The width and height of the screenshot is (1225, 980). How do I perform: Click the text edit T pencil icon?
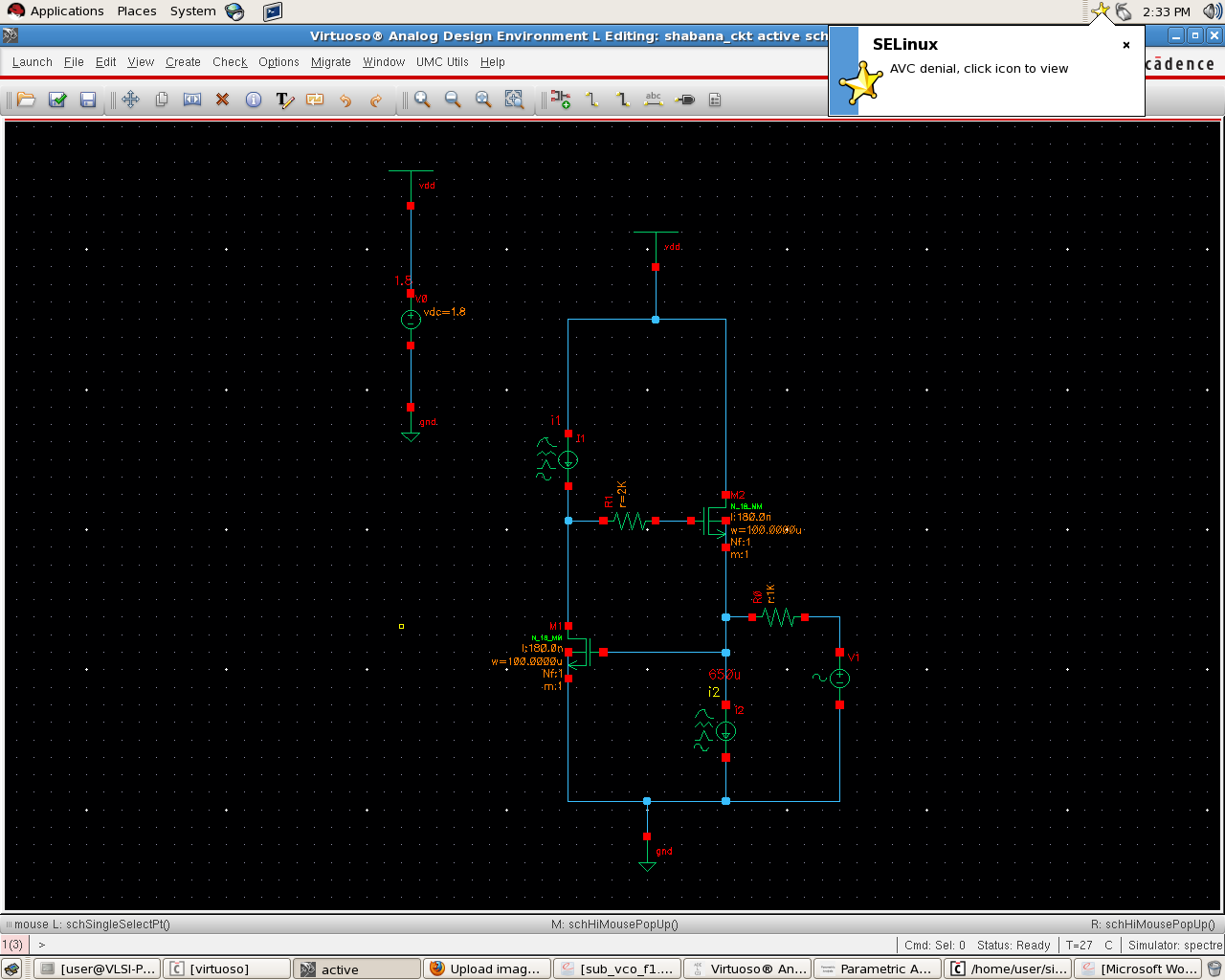284,100
